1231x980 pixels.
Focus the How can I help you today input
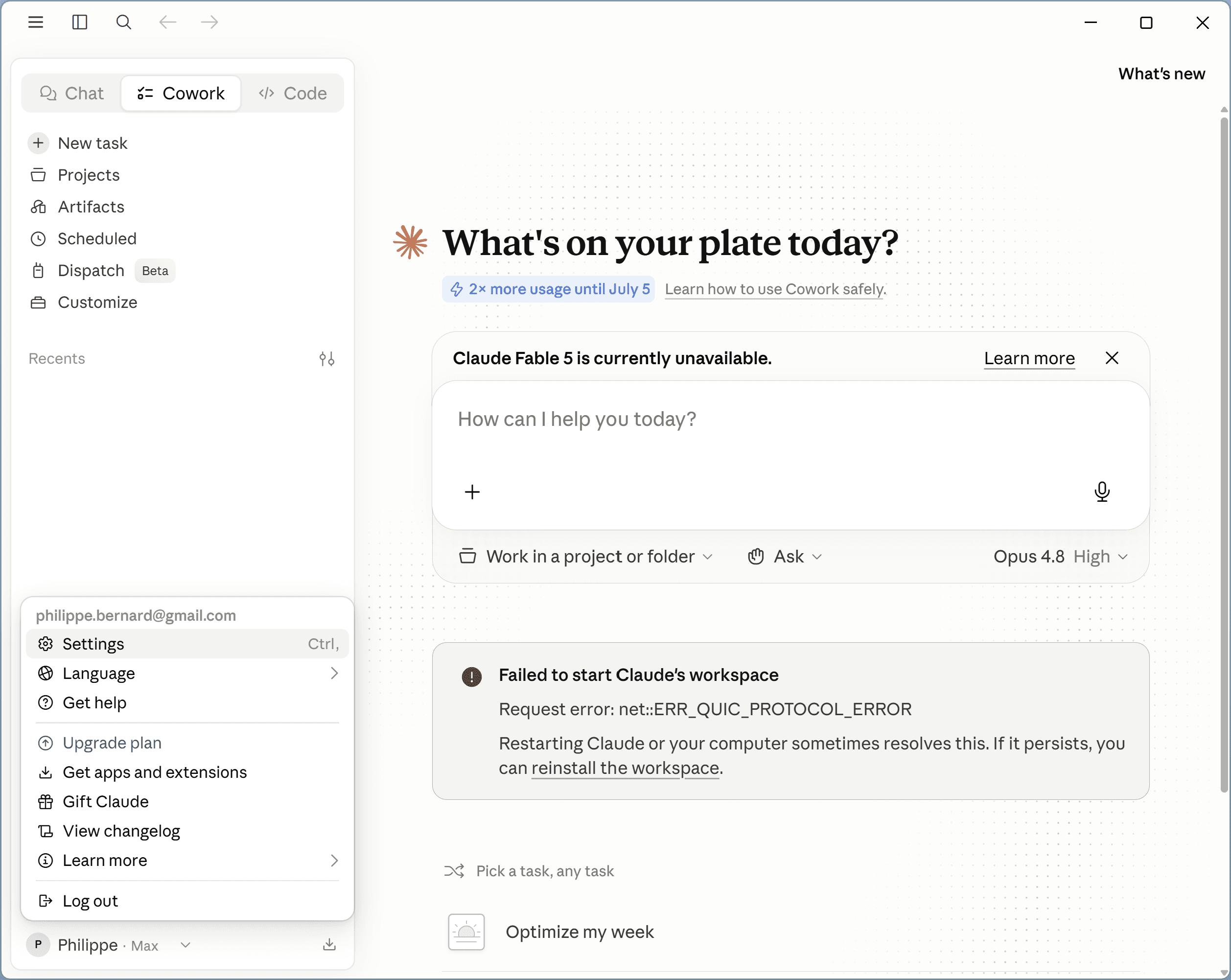coord(790,420)
